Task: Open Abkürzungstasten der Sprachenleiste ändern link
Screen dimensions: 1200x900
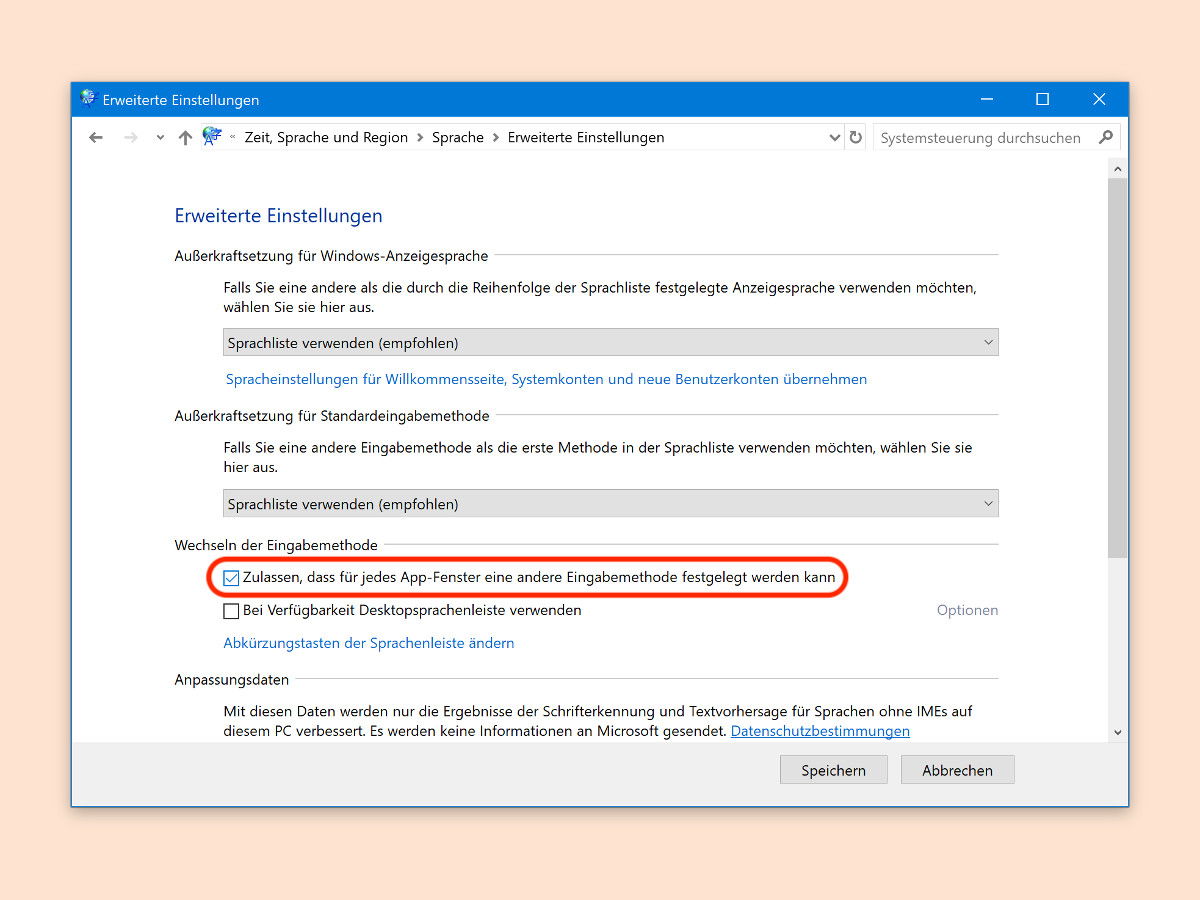Action: tap(369, 643)
